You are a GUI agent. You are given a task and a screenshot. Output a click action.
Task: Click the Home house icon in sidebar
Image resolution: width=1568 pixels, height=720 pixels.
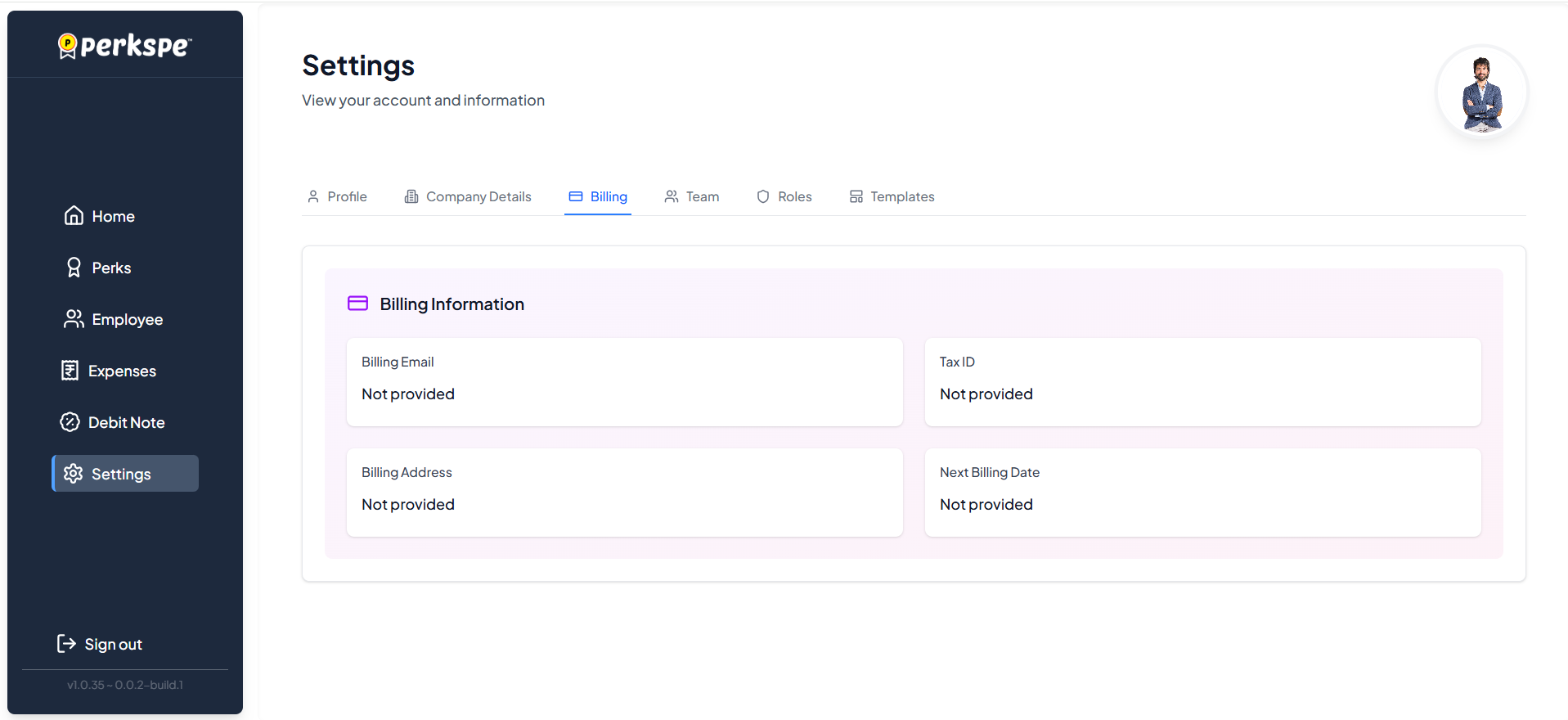tap(74, 216)
